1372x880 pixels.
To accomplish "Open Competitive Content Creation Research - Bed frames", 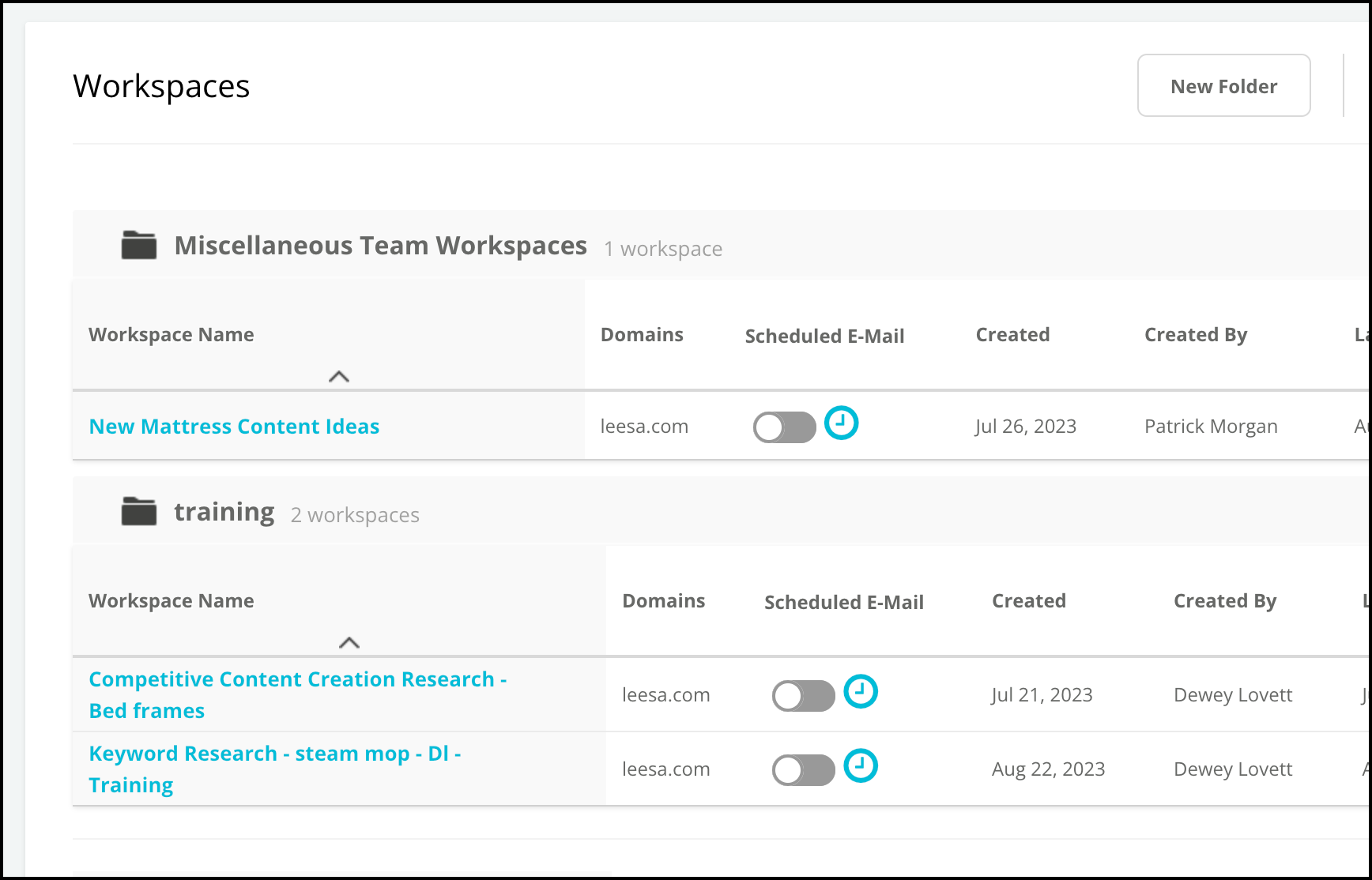I will tap(298, 695).
